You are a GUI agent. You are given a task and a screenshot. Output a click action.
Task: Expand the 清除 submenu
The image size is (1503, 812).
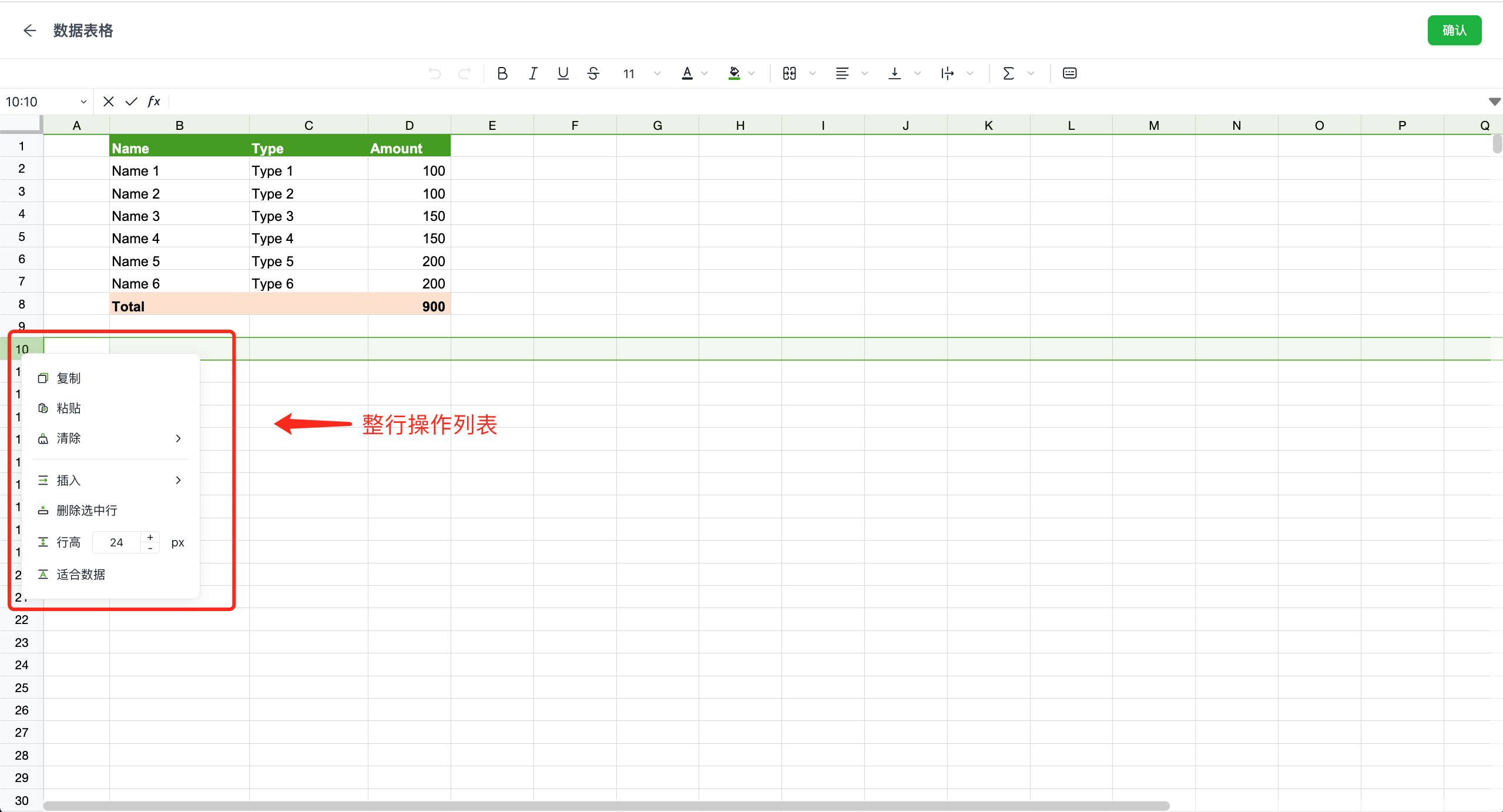(177, 438)
